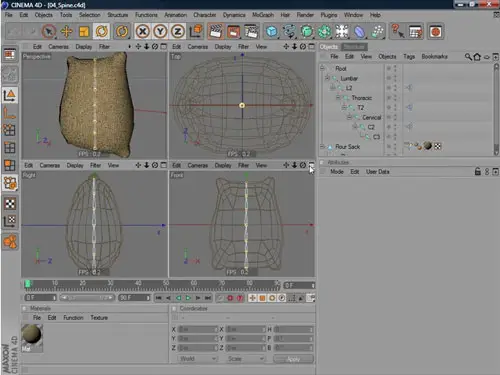Viewport: 500px width, 375px height.
Task: Toggle the lock icon in Attributes panel
Action: pos(478,171)
